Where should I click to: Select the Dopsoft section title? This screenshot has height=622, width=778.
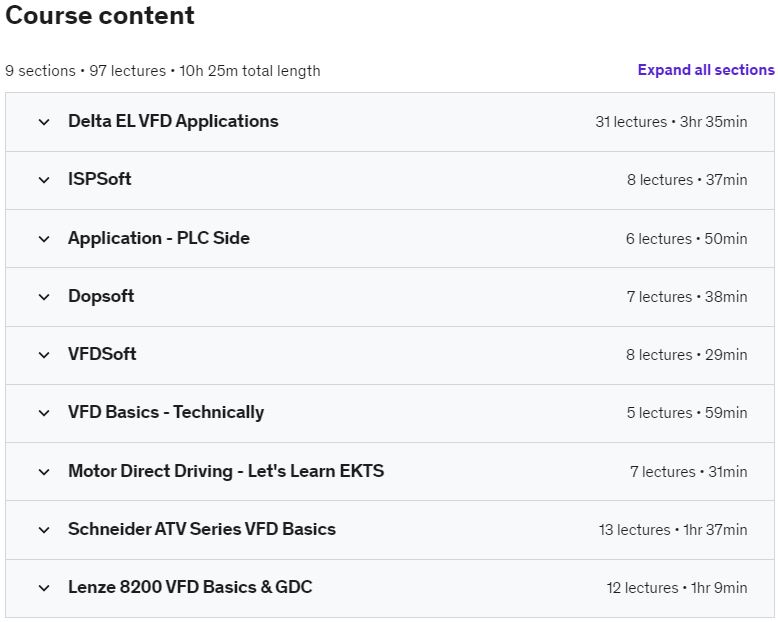coord(101,296)
